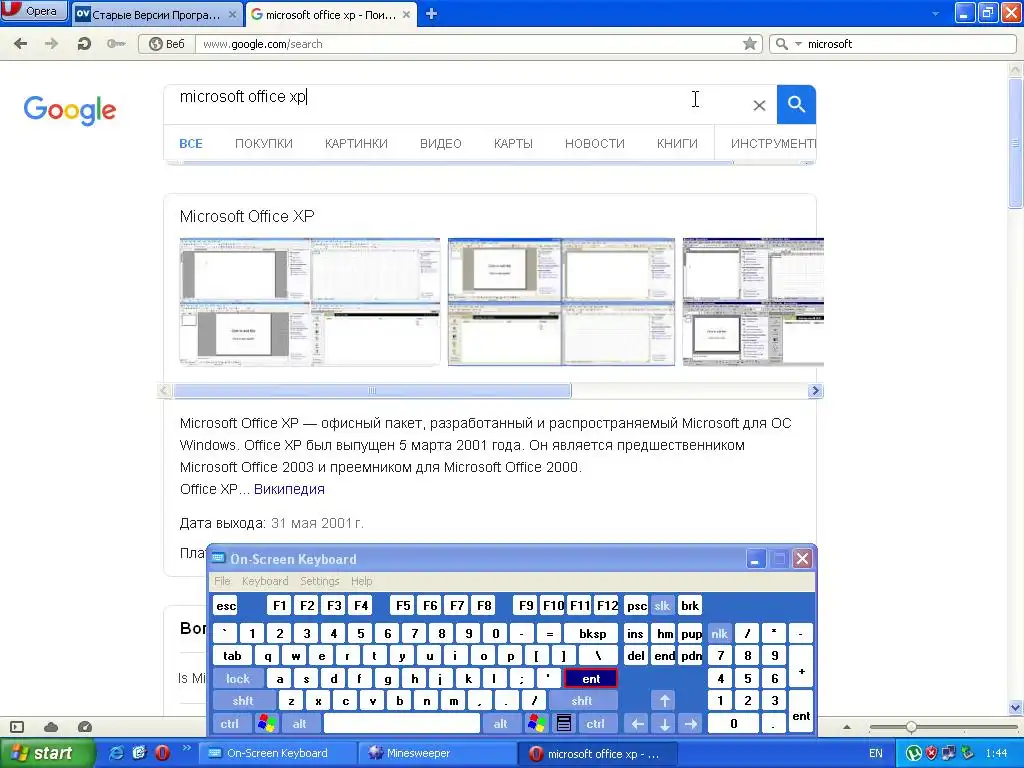Click the browser forward arrow
The width and height of the screenshot is (1024, 768).
coord(52,44)
